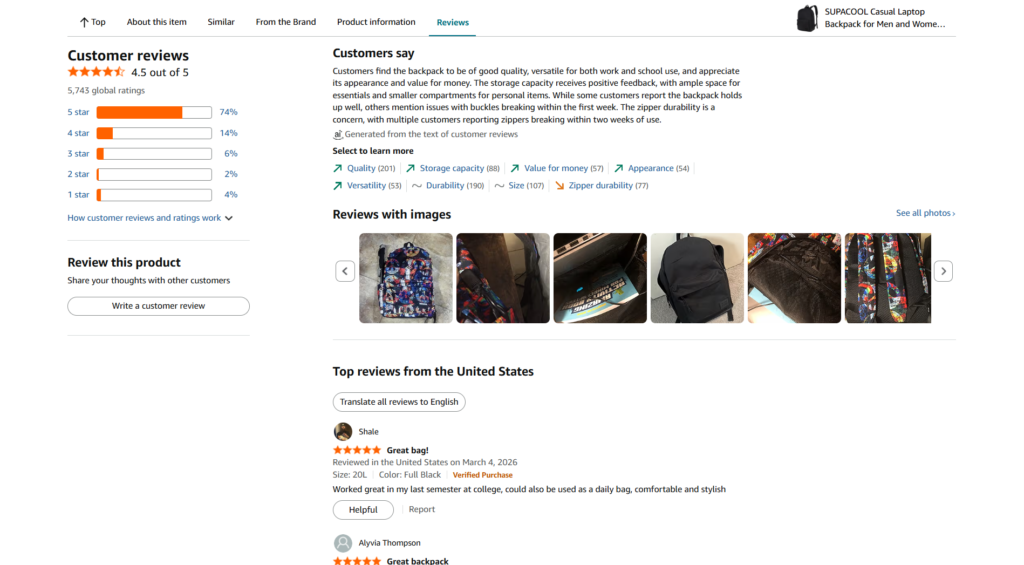The width and height of the screenshot is (1024, 565).
Task: Click Translate all reviews to English
Action: (x=399, y=402)
